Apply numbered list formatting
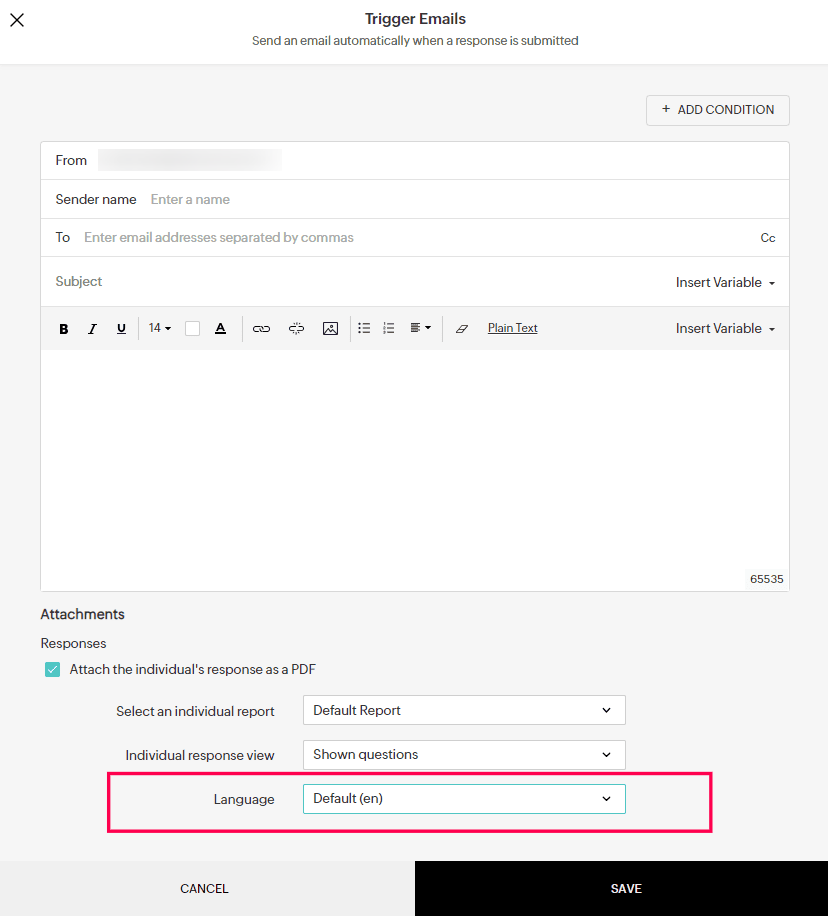Screen dimensions: 828x916 [389, 328]
